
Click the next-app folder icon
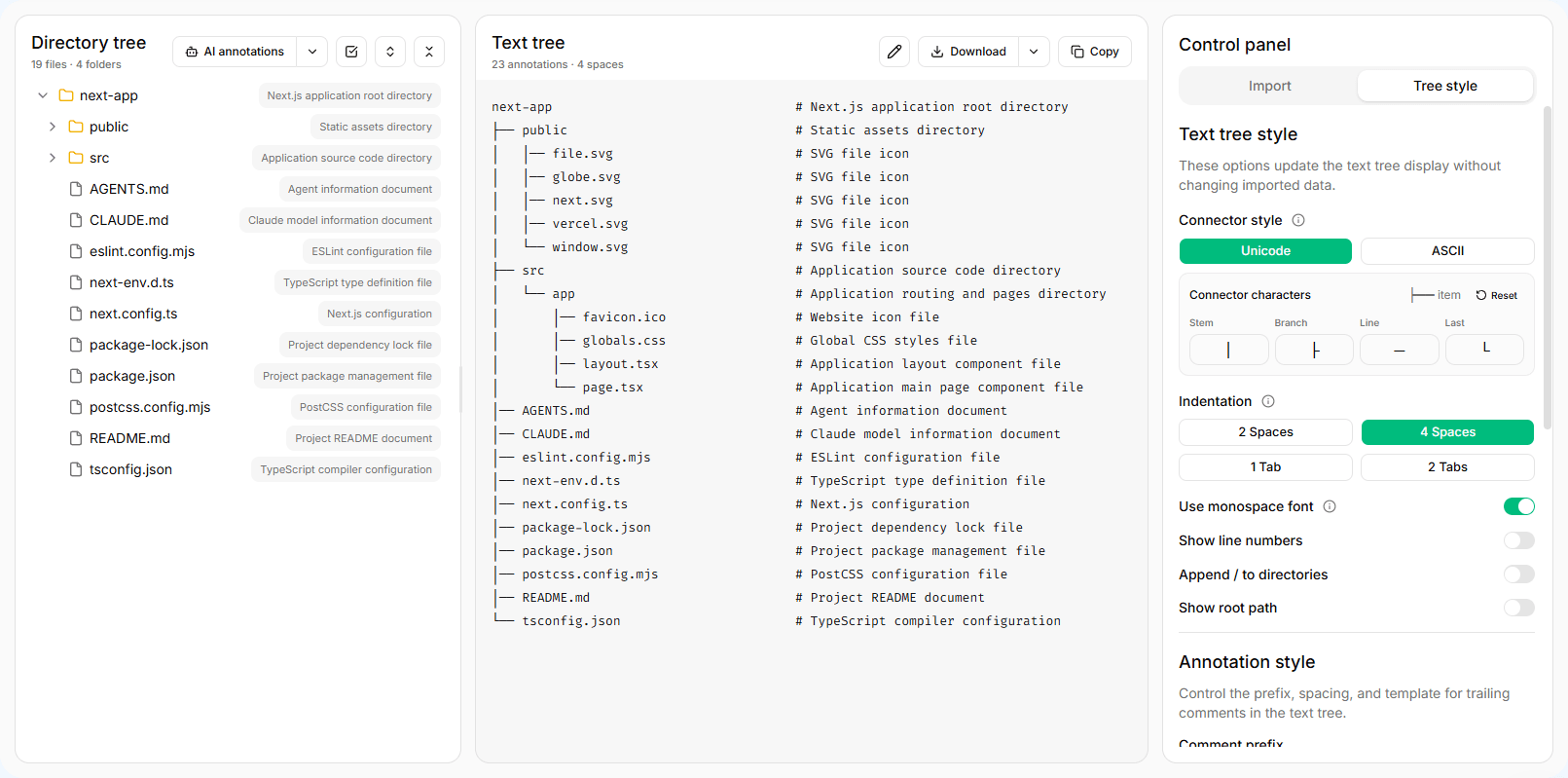(x=66, y=95)
